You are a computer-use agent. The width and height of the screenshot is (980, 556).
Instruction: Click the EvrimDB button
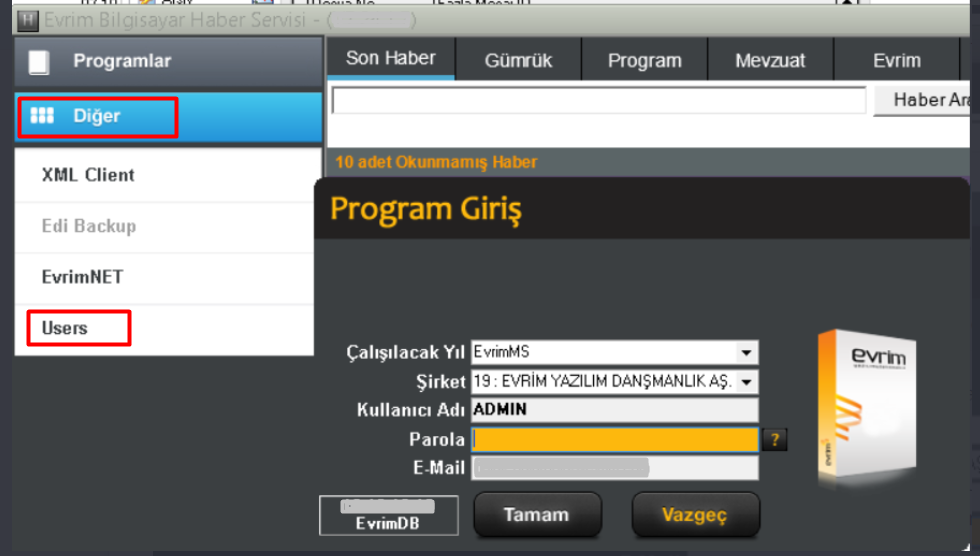(389, 515)
